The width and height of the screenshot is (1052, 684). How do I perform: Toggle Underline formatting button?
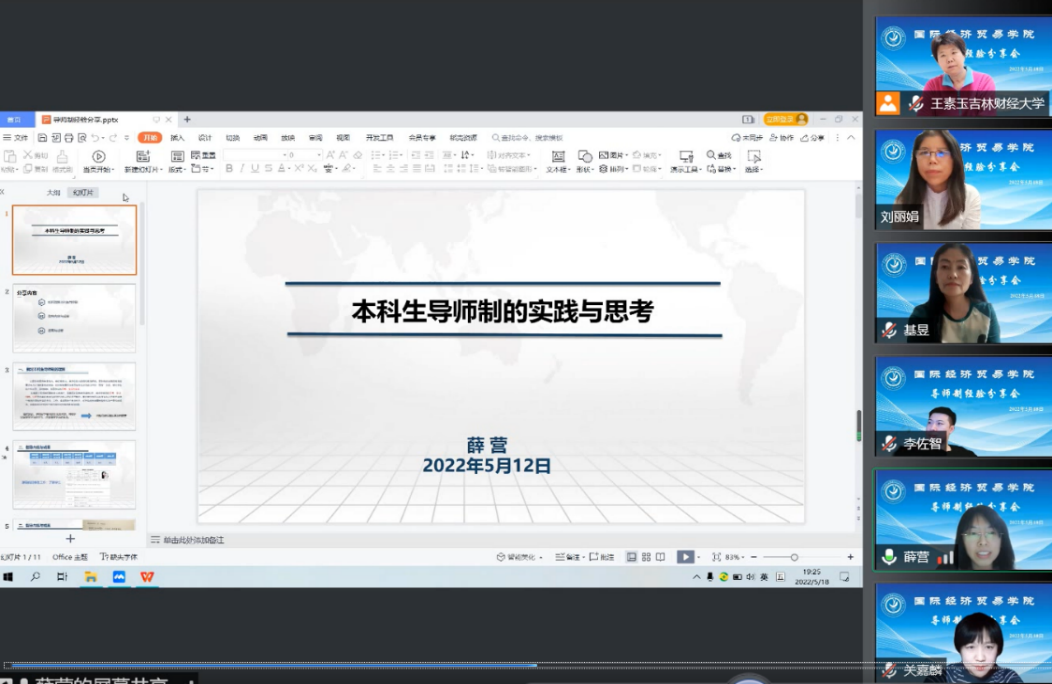coord(255,169)
